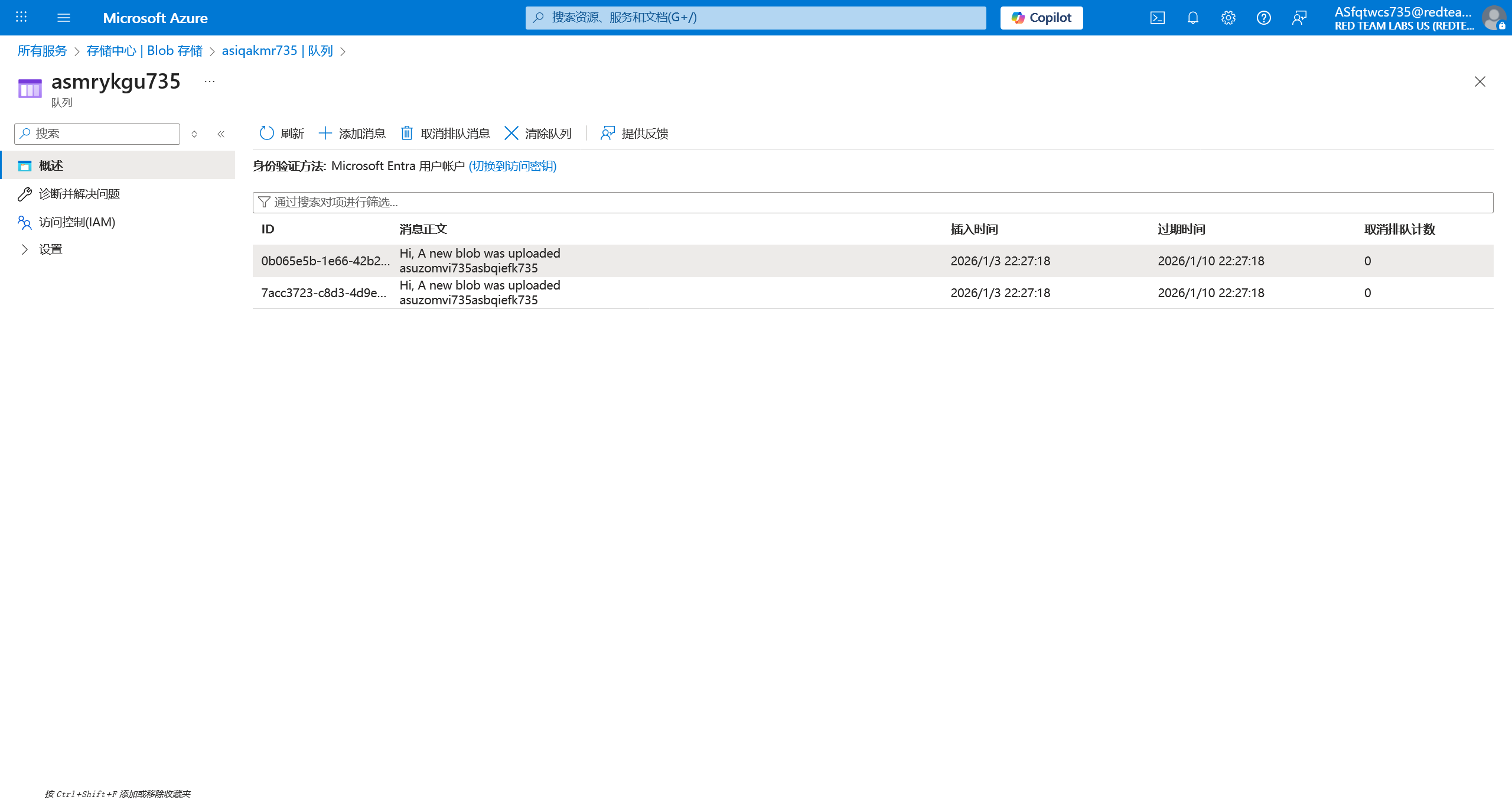Viewport: 1512px width, 803px height.
Task: Toggle the expand/collapse all menu arrows
Action: [194, 134]
